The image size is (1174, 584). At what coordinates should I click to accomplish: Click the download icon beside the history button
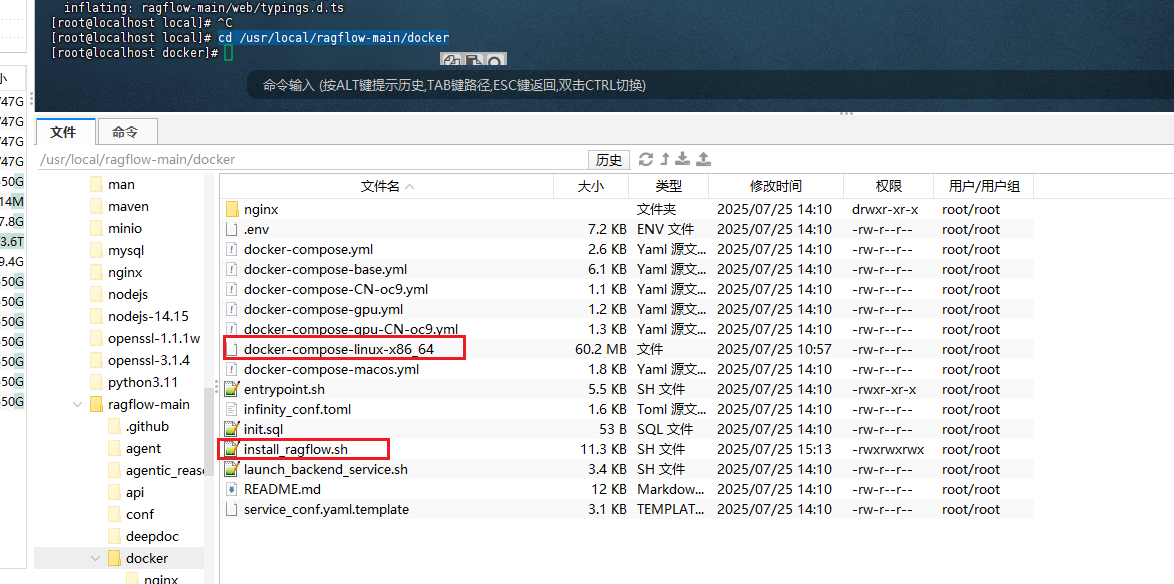pyautogui.click(x=682, y=159)
